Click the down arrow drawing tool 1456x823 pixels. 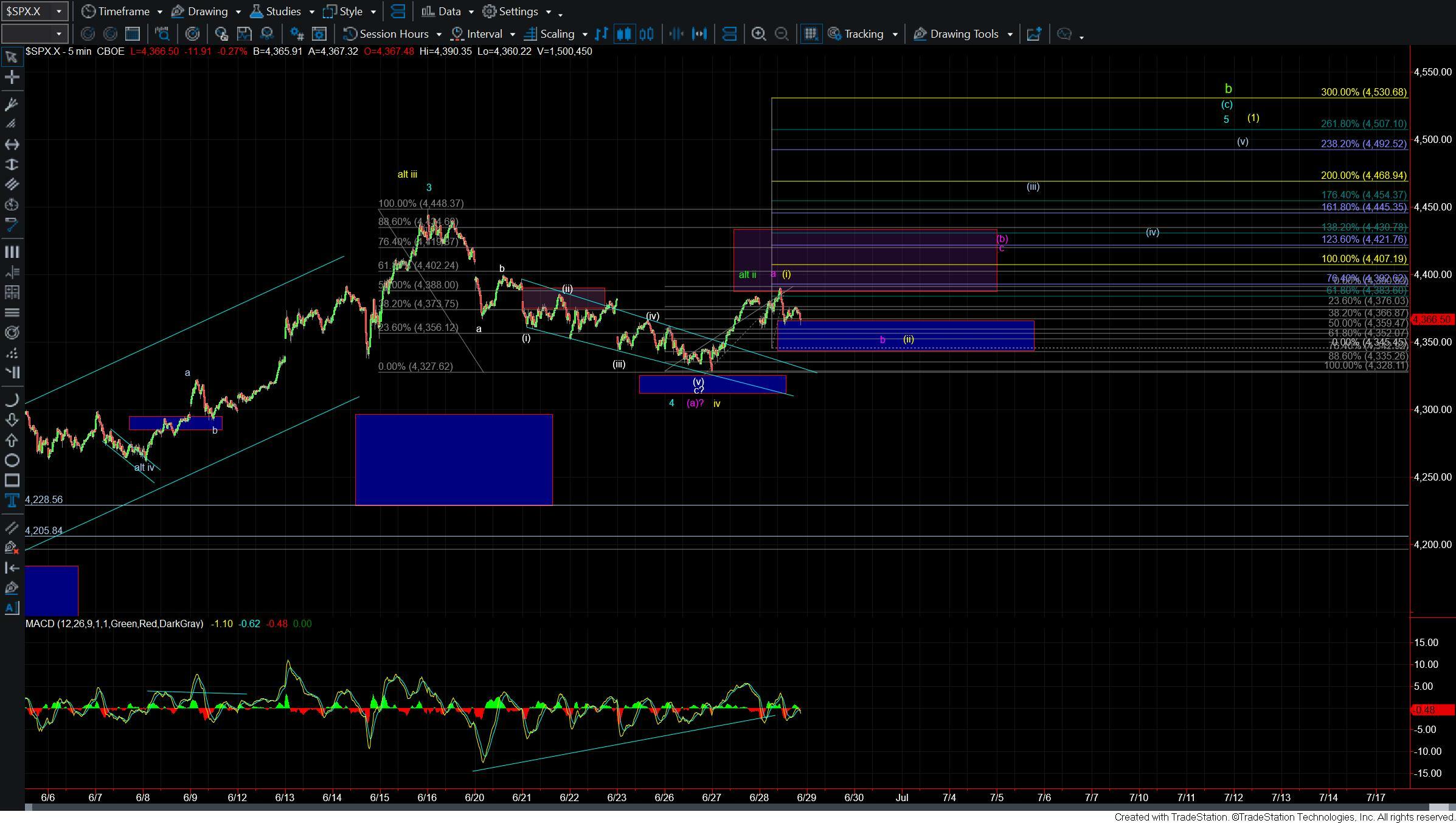click(x=12, y=420)
